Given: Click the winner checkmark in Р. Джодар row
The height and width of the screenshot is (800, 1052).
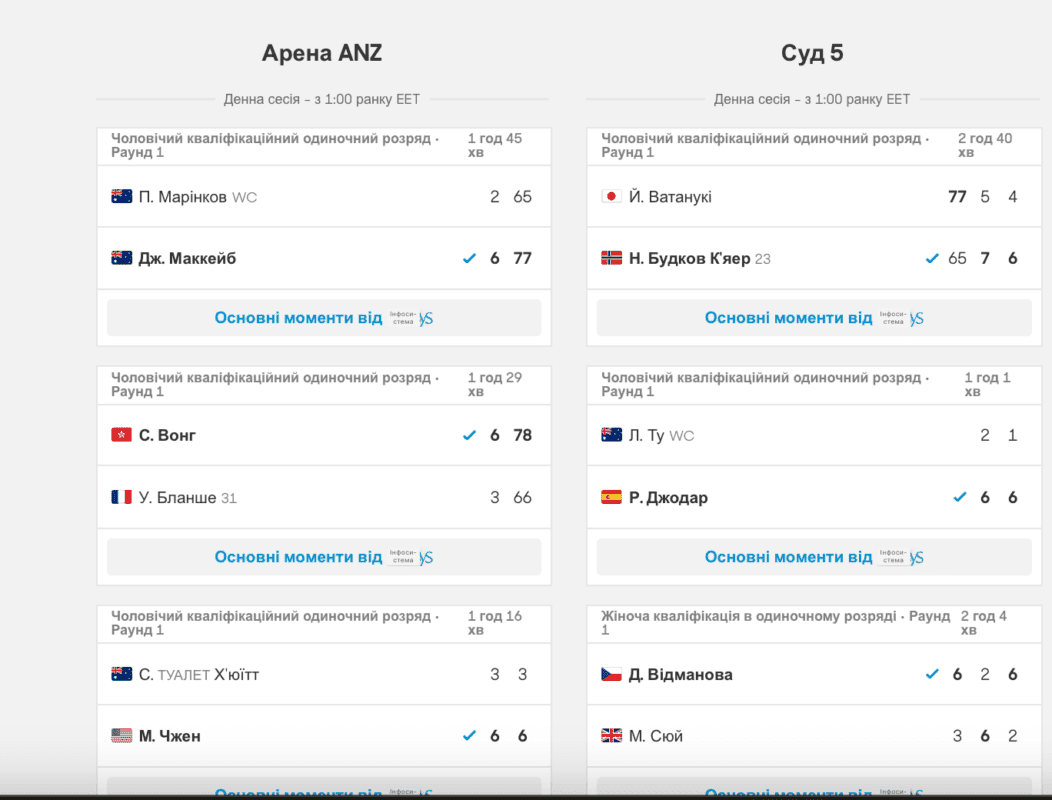Looking at the screenshot, I should click(960, 497).
